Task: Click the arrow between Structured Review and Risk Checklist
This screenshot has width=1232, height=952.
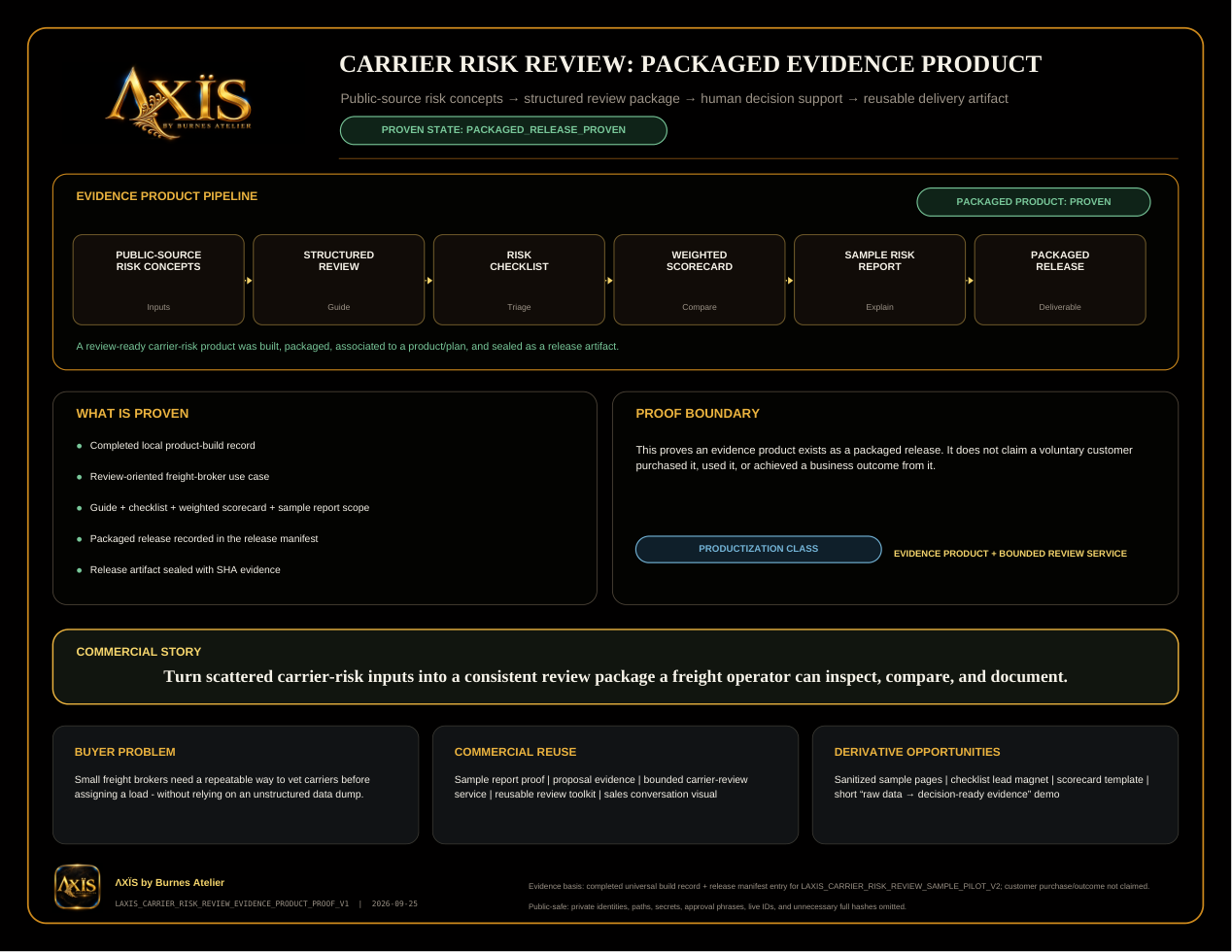Action: (429, 281)
